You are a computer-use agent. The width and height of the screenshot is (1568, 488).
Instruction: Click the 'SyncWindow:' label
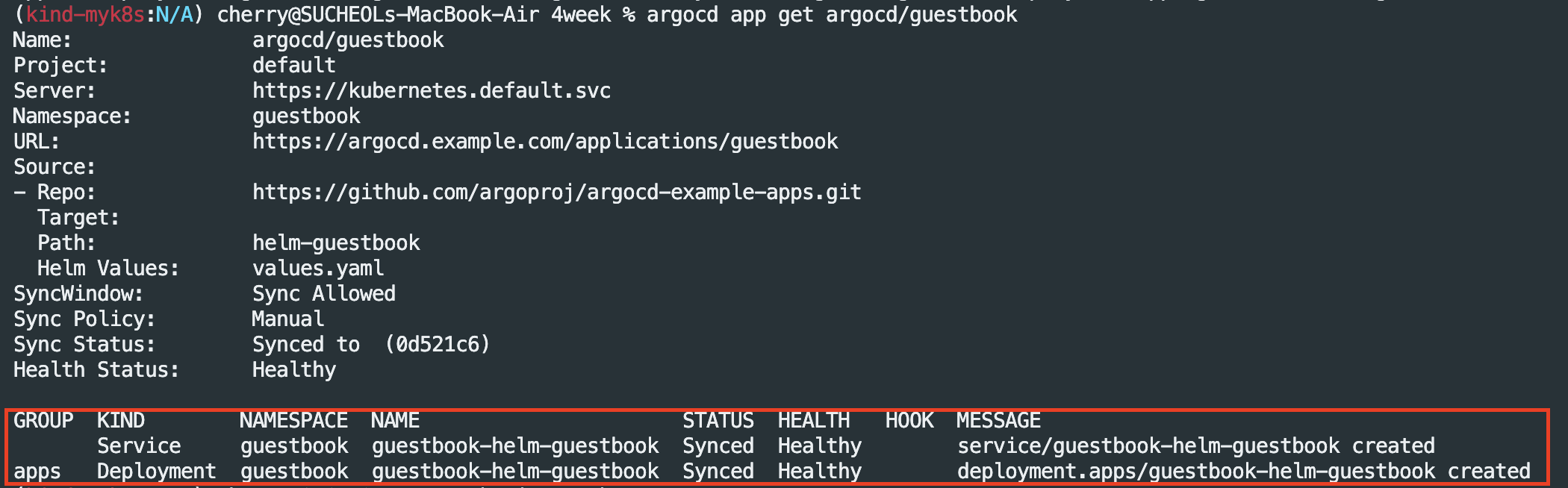[78, 294]
